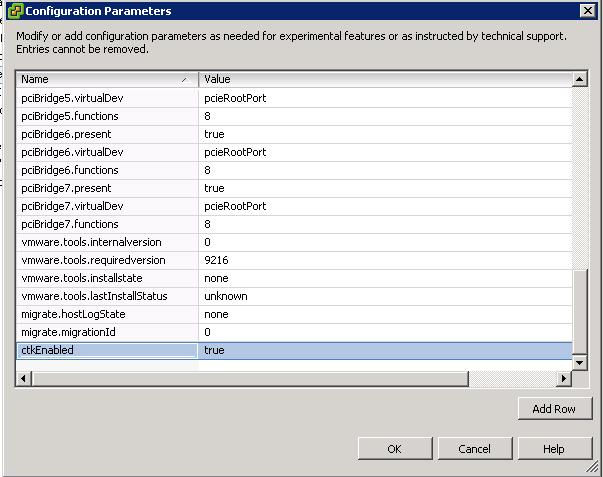Select the pciBridge5.virtualDev row name
The image size is (603, 477).
(107, 98)
